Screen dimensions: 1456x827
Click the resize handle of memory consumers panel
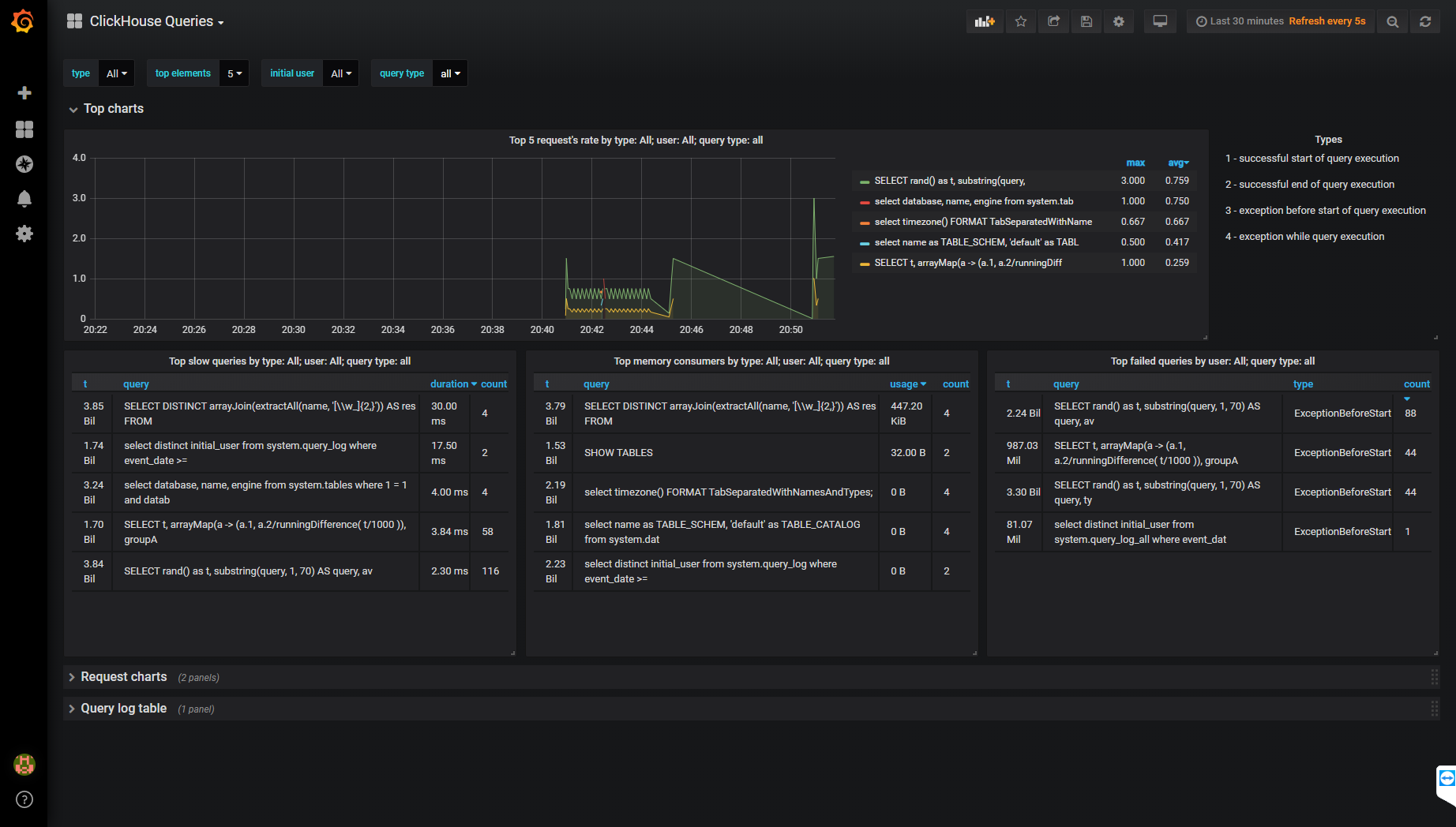(974, 653)
